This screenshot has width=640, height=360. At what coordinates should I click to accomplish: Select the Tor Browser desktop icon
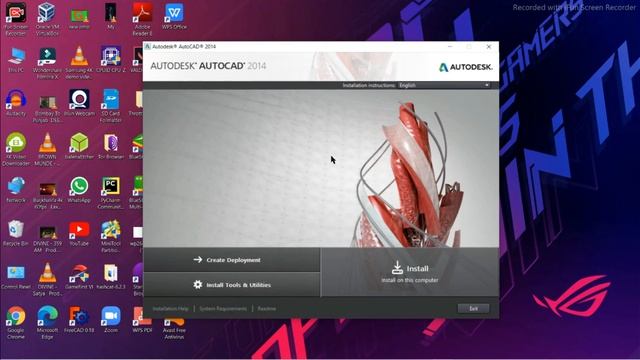pos(111,146)
